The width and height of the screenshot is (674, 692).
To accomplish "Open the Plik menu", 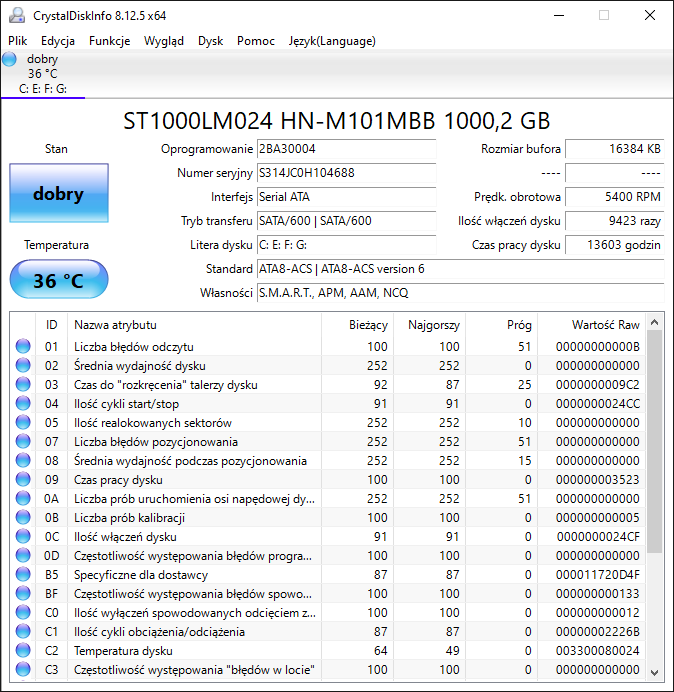I will point(18,41).
